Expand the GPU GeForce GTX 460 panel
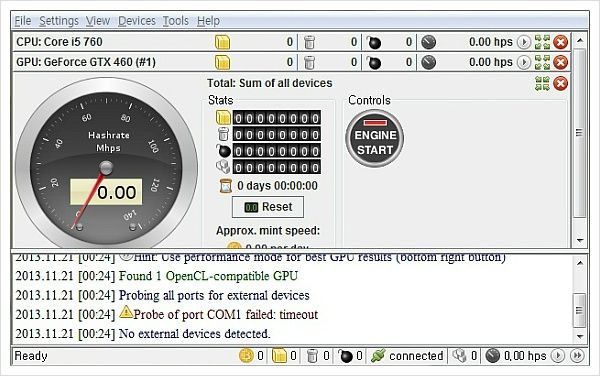 (x=542, y=62)
